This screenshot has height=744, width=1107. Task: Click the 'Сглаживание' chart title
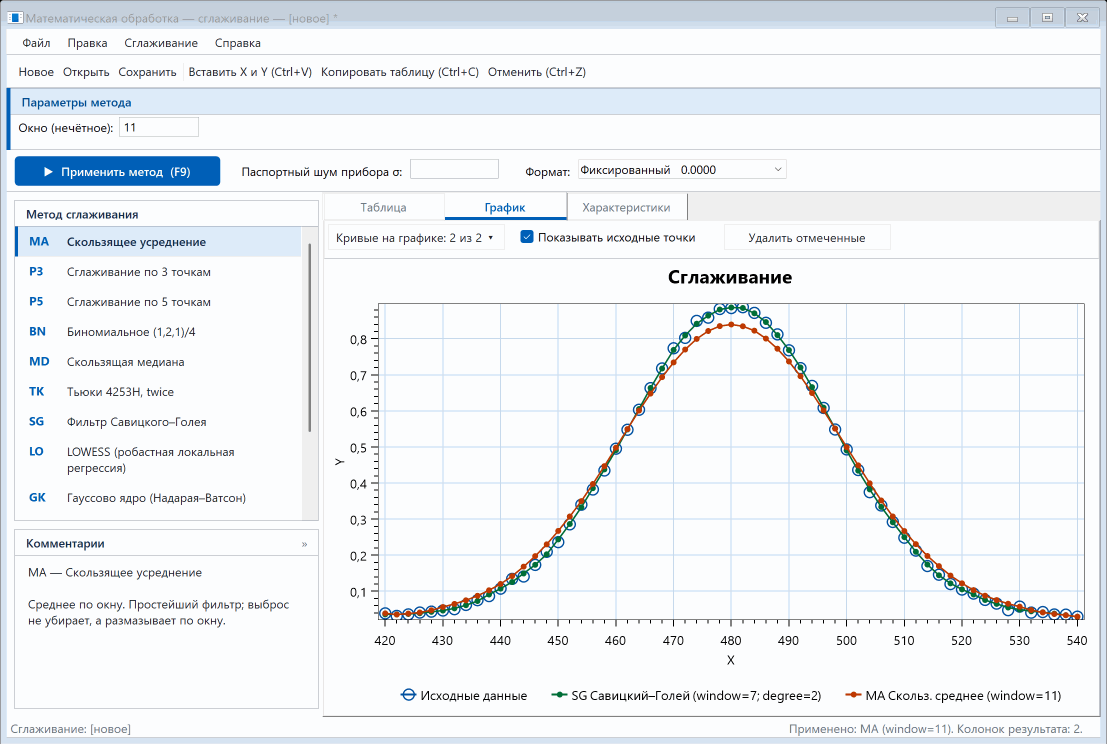pyautogui.click(x=730, y=277)
